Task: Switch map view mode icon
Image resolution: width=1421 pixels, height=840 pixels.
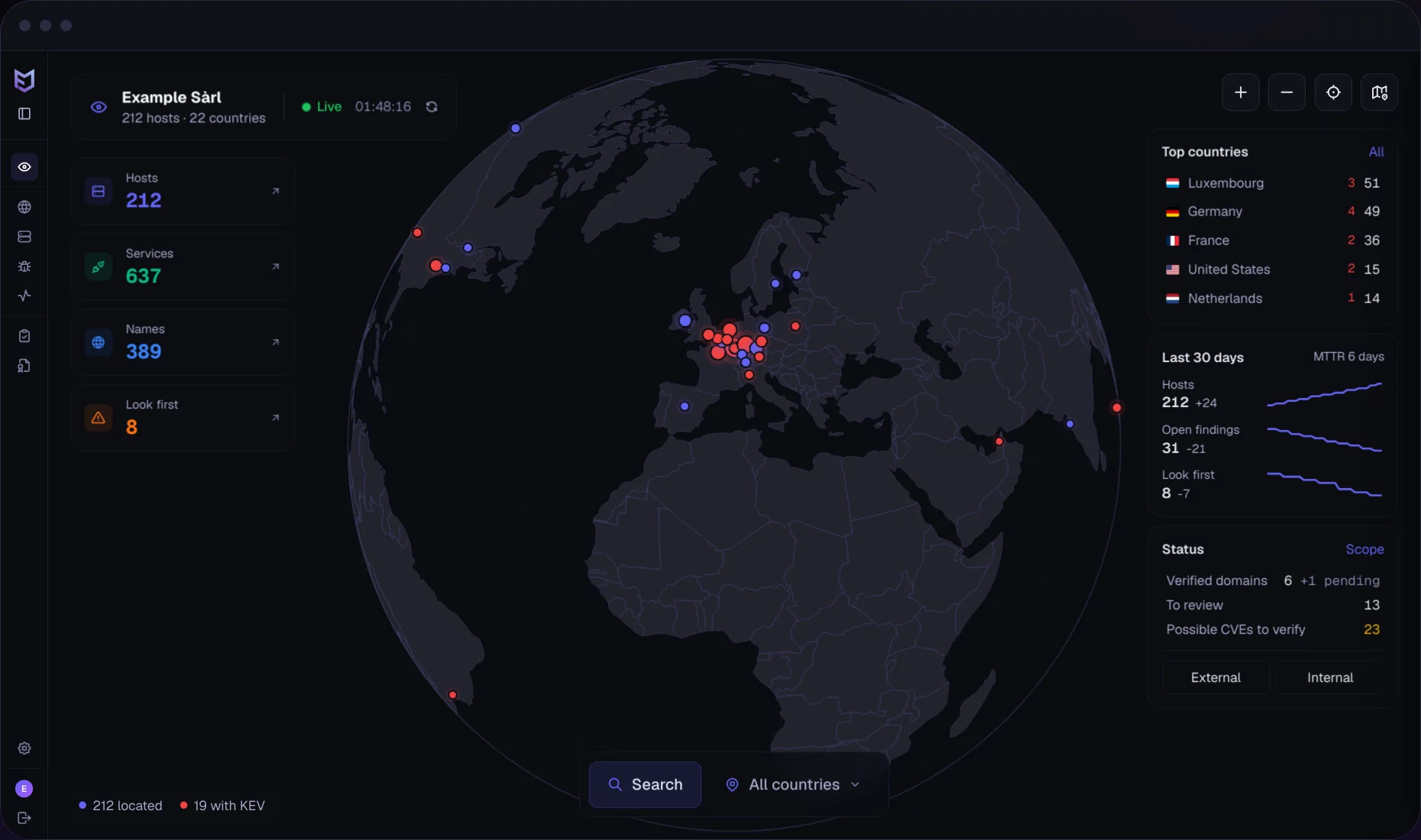Action: [1379, 92]
